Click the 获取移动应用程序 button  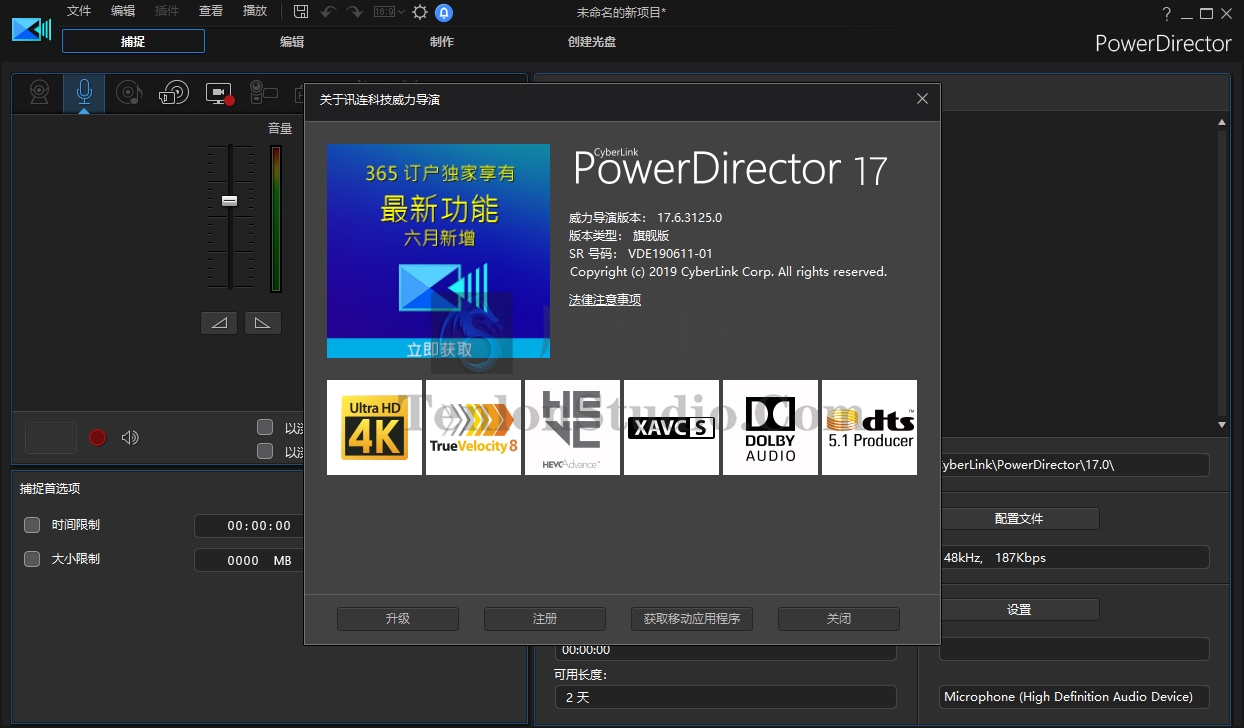click(692, 619)
